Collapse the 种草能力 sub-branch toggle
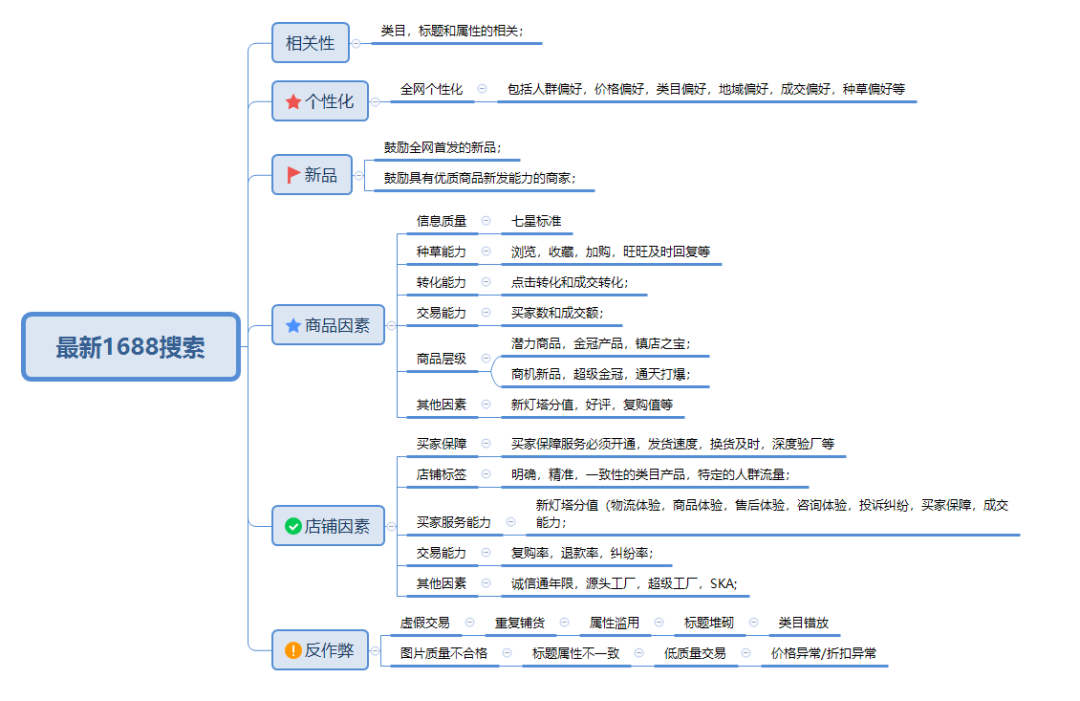Viewport: 1080px width, 701px height. tap(486, 251)
